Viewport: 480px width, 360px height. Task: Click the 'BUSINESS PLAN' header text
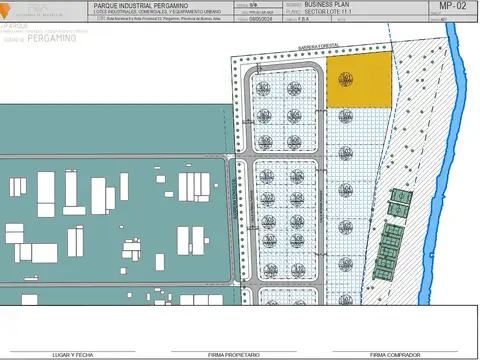tap(327, 5)
